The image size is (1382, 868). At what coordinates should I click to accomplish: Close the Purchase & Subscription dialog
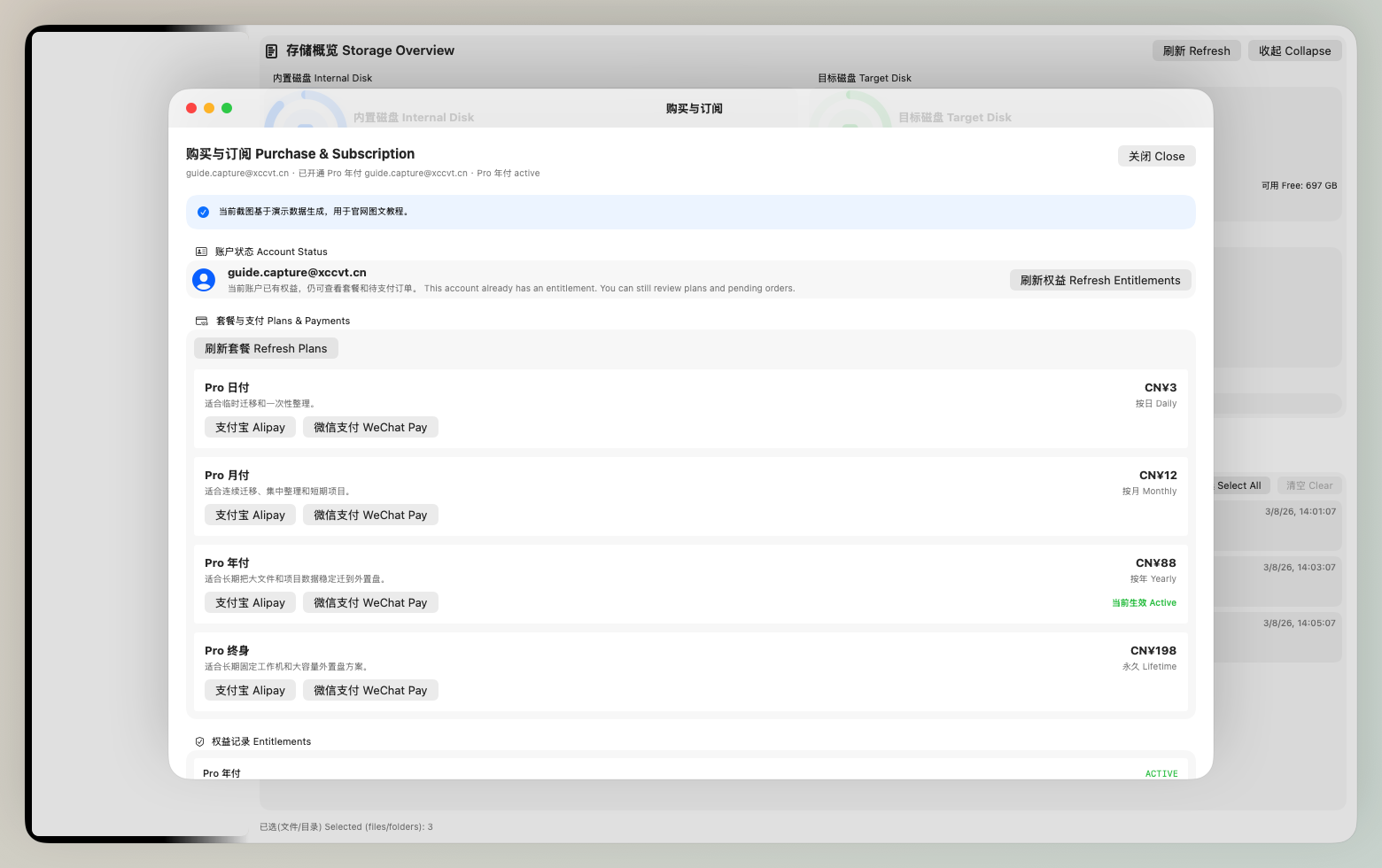(1156, 156)
